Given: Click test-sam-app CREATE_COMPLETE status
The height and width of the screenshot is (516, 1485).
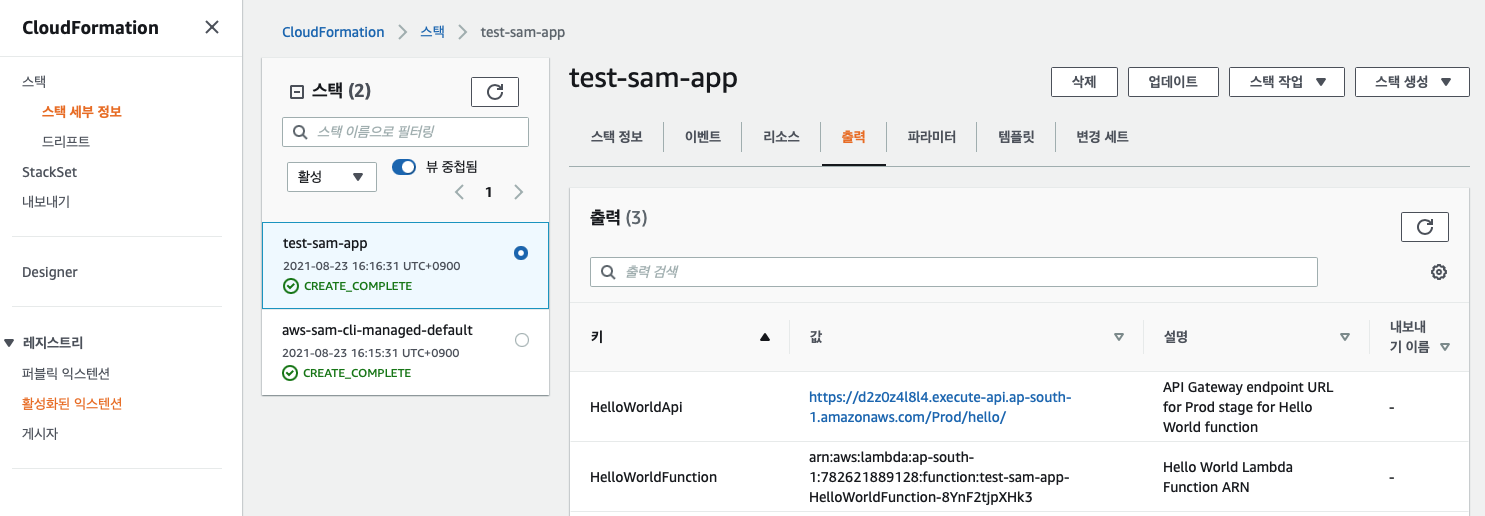Looking at the screenshot, I should pyautogui.click(x=347, y=286).
